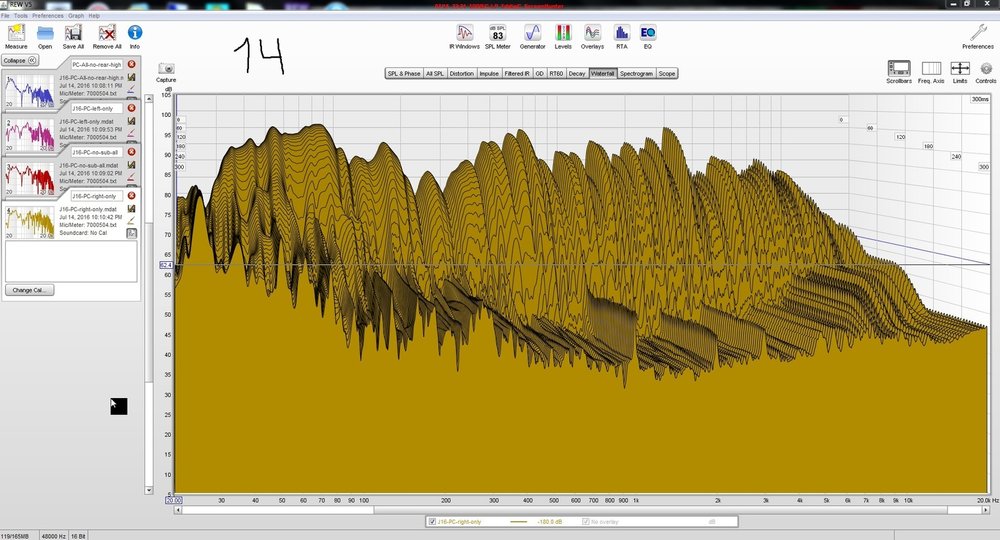
Task: Switch to the SPL & Phase graph
Action: 404,73
